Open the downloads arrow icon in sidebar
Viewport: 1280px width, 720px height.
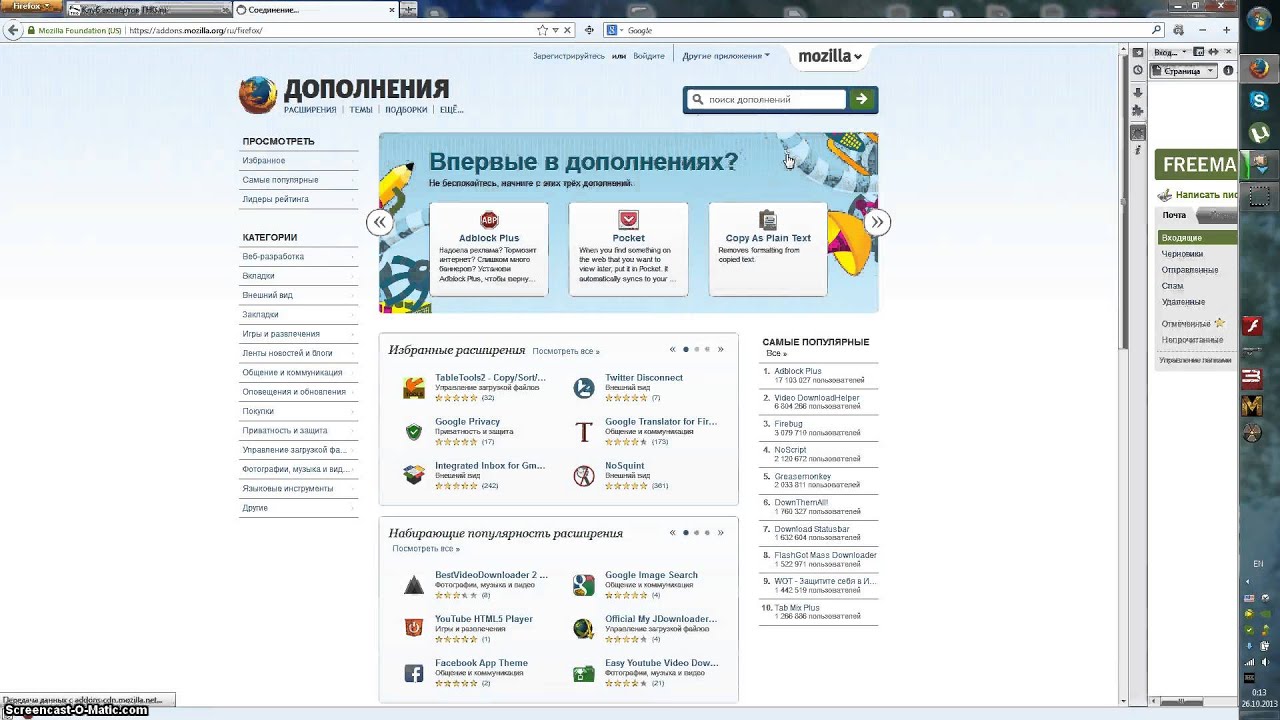tap(1138, 92)
